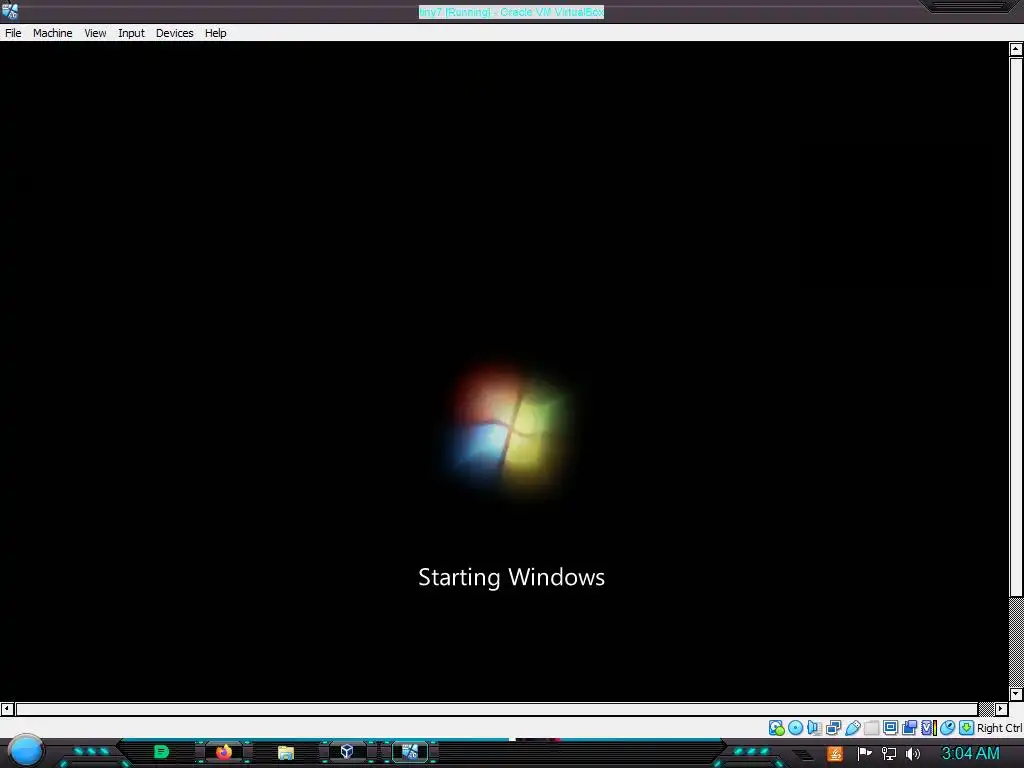
Task: Open the Machine menu
Action: point(52,33)
